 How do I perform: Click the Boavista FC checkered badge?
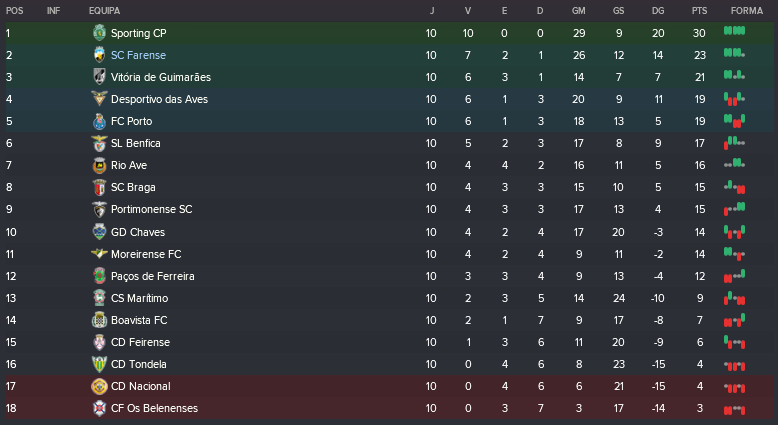99,320
